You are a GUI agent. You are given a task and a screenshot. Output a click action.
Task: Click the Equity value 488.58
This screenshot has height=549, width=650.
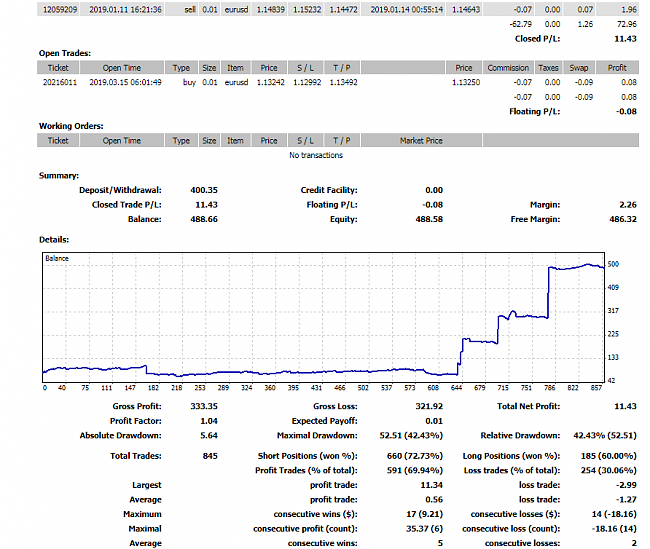428,218
